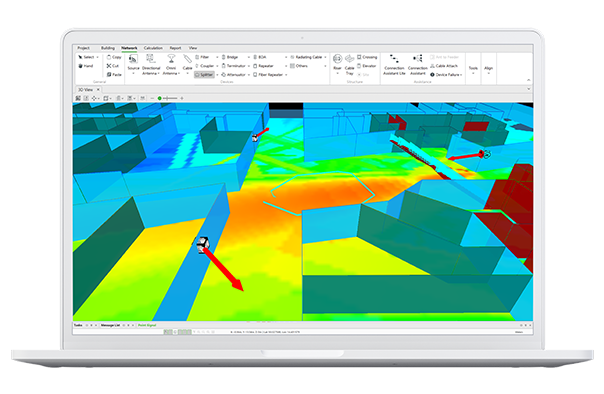Open the Project tab
The width and height of the screenshot is (604, 394).
coord(84,48)
